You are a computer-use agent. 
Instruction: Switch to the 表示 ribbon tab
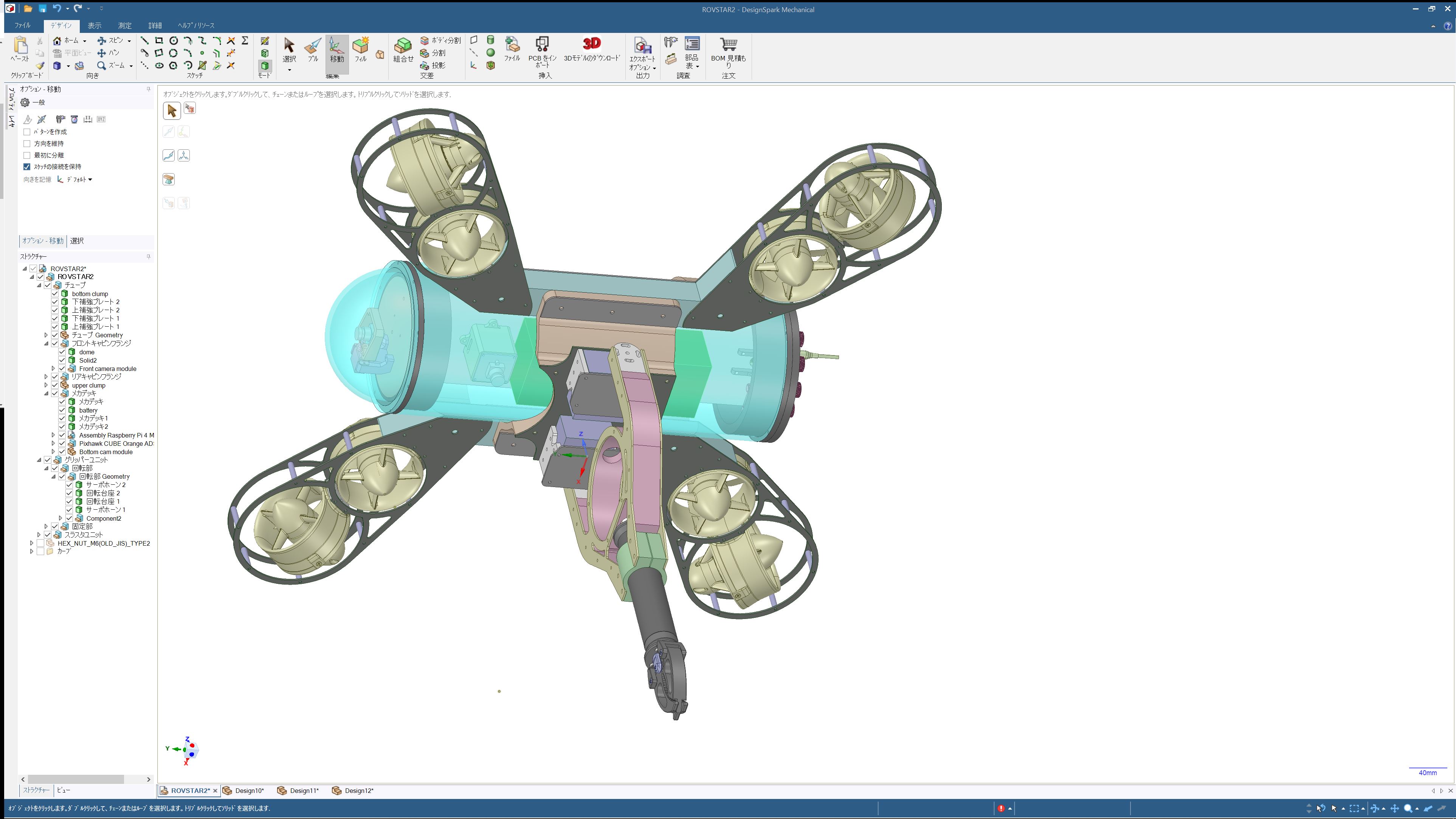tap(95, 25)
